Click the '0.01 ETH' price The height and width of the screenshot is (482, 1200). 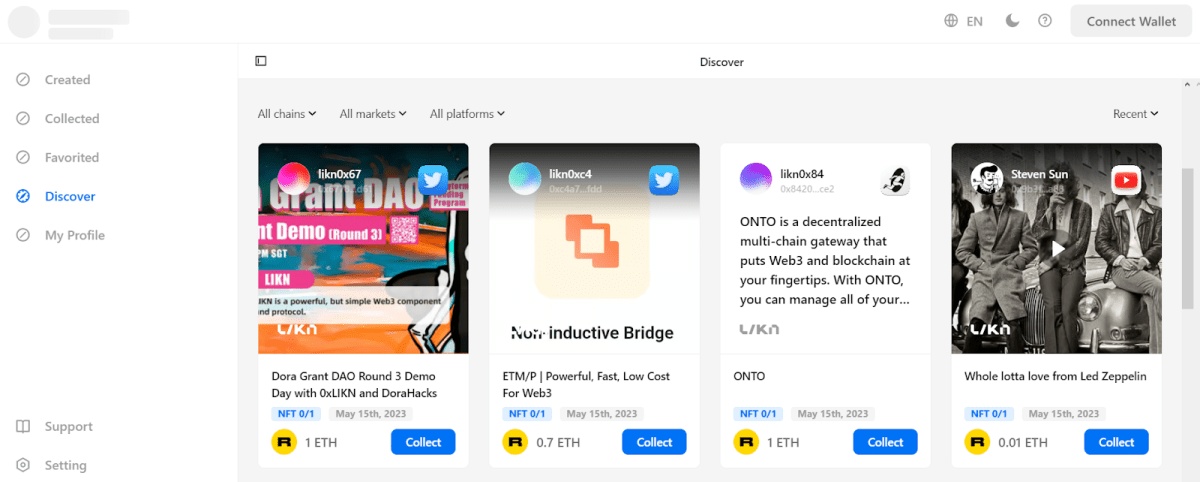(x=1023, y=442)
